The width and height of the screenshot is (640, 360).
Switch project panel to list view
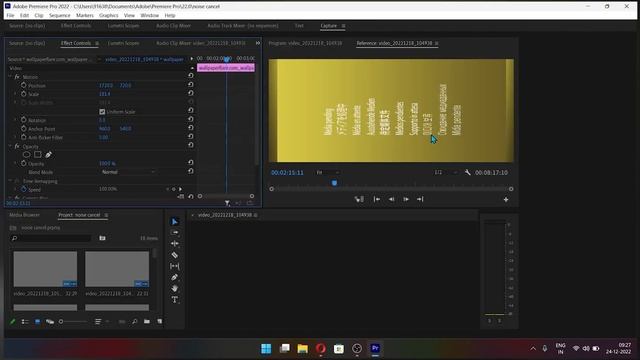[25, 322]
